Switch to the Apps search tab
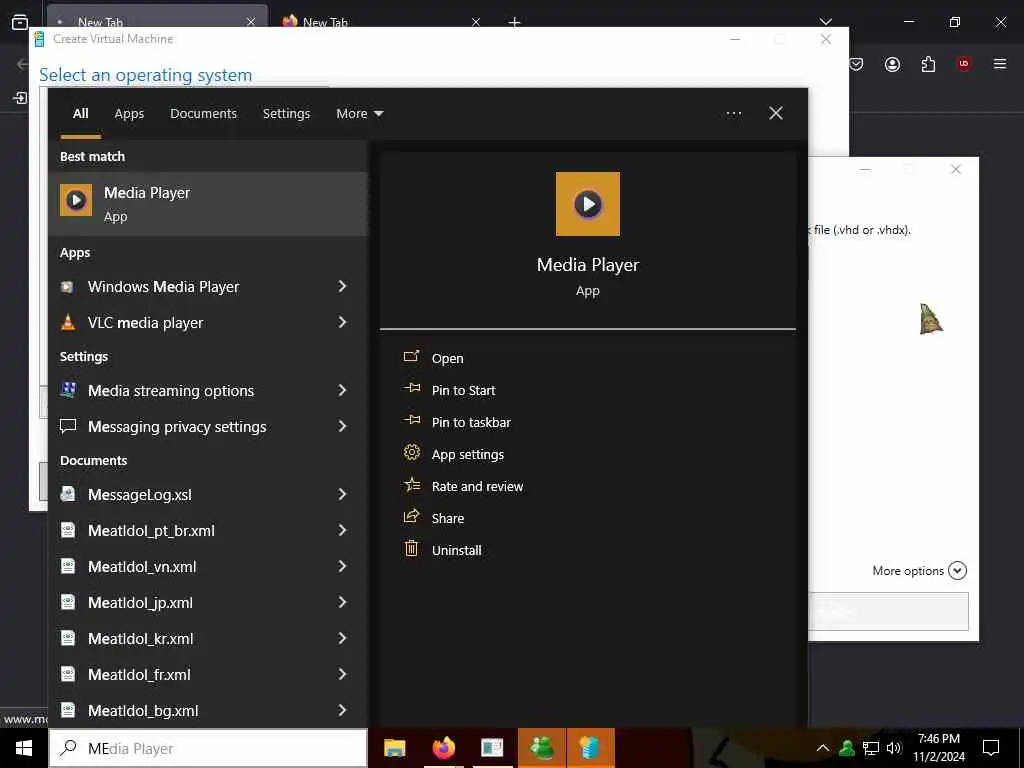Viewport: 1024px width, 768px height. tap(129, 114)
